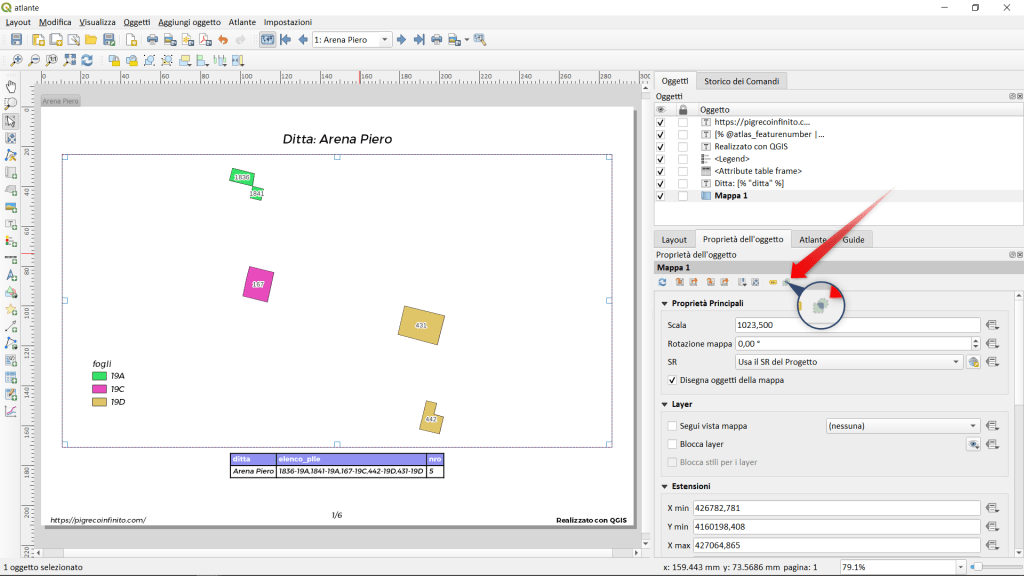Viewport: 1024px width, 576px height.
Task: Tick the Blocca layer checkbox
Action: [x=673, y=444]
